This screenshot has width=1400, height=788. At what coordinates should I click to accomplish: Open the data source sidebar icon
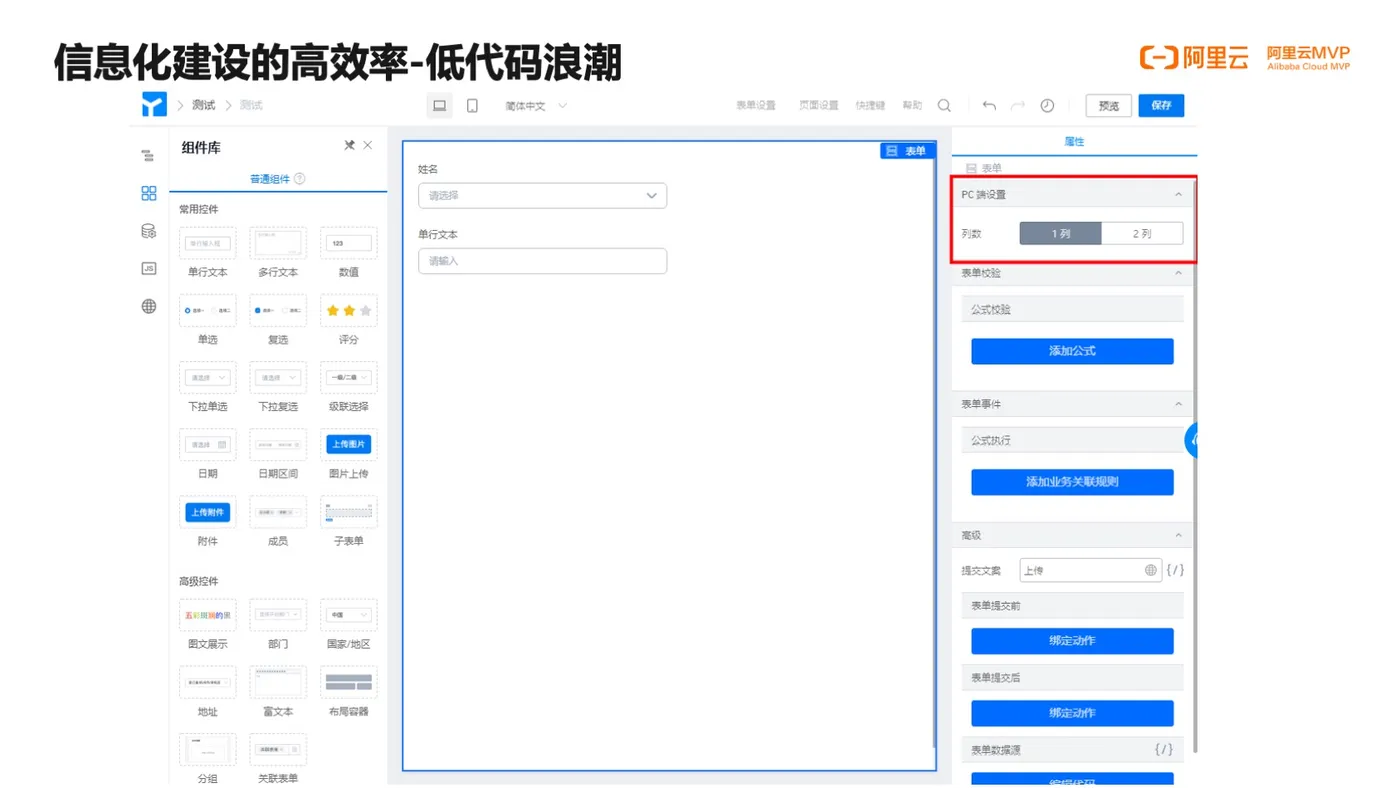click(148, 231)
